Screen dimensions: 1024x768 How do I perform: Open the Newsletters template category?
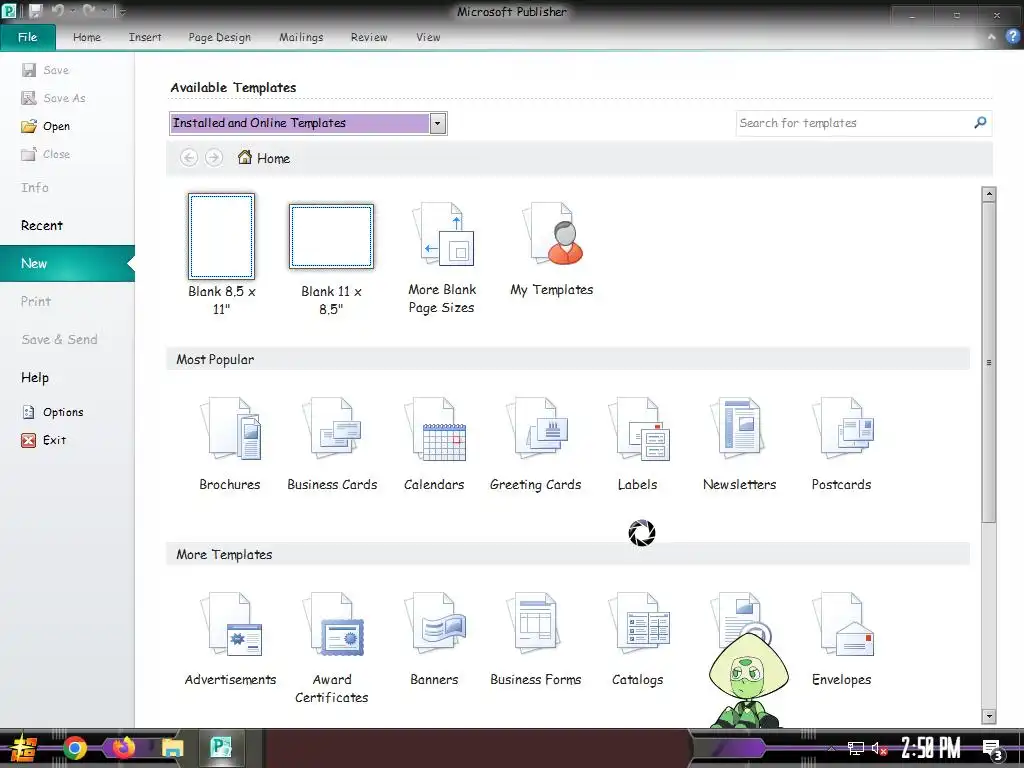[x=739, y=444]
